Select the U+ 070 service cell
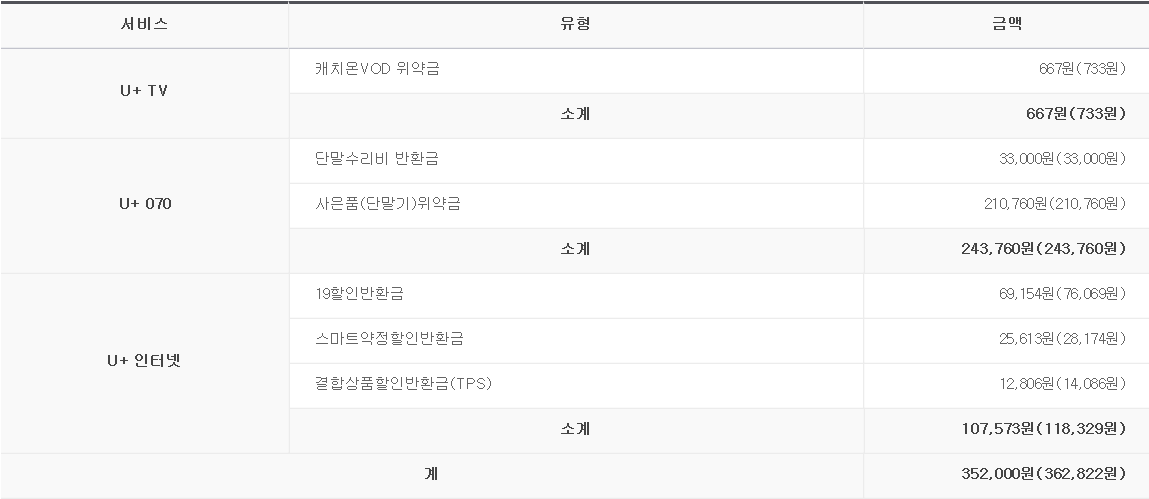Viewport: 1149px width, 499px height. click(144, 204)
